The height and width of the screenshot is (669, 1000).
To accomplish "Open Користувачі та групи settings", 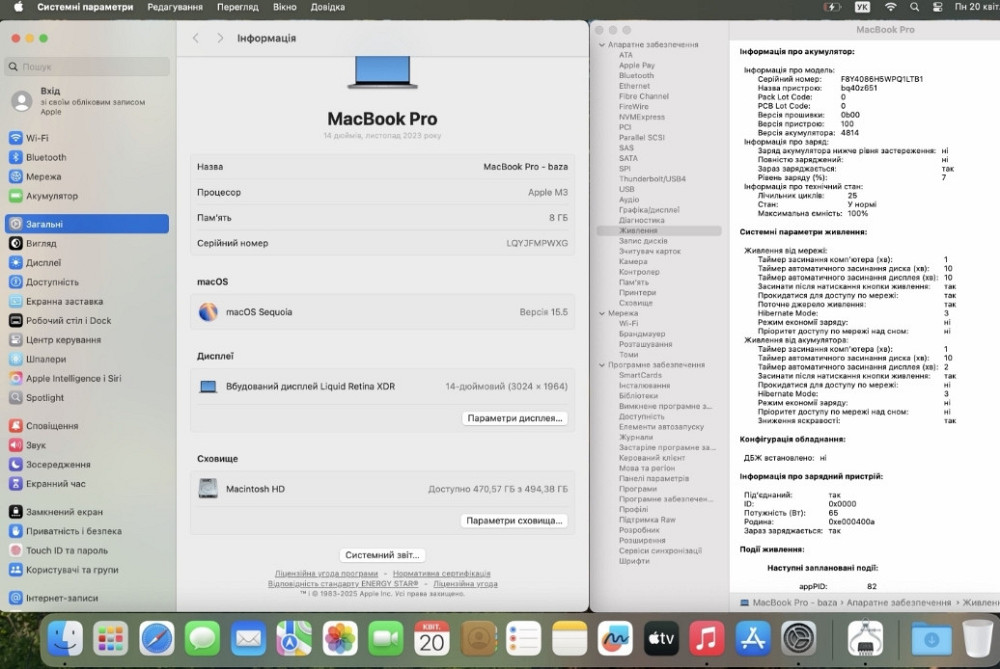I will coord(64,570).
